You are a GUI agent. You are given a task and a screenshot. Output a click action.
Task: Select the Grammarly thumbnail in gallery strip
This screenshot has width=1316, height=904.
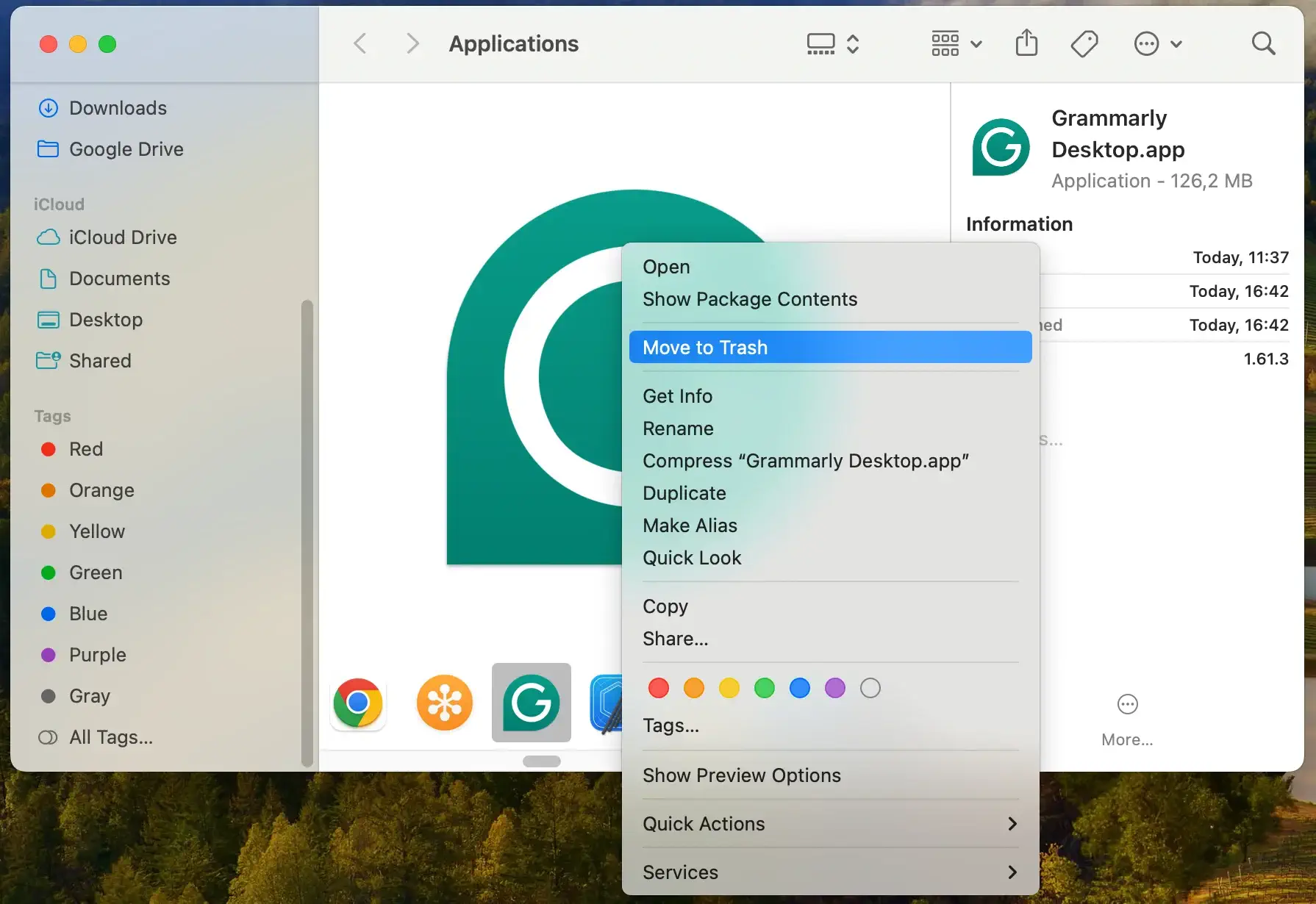[532, 703]
